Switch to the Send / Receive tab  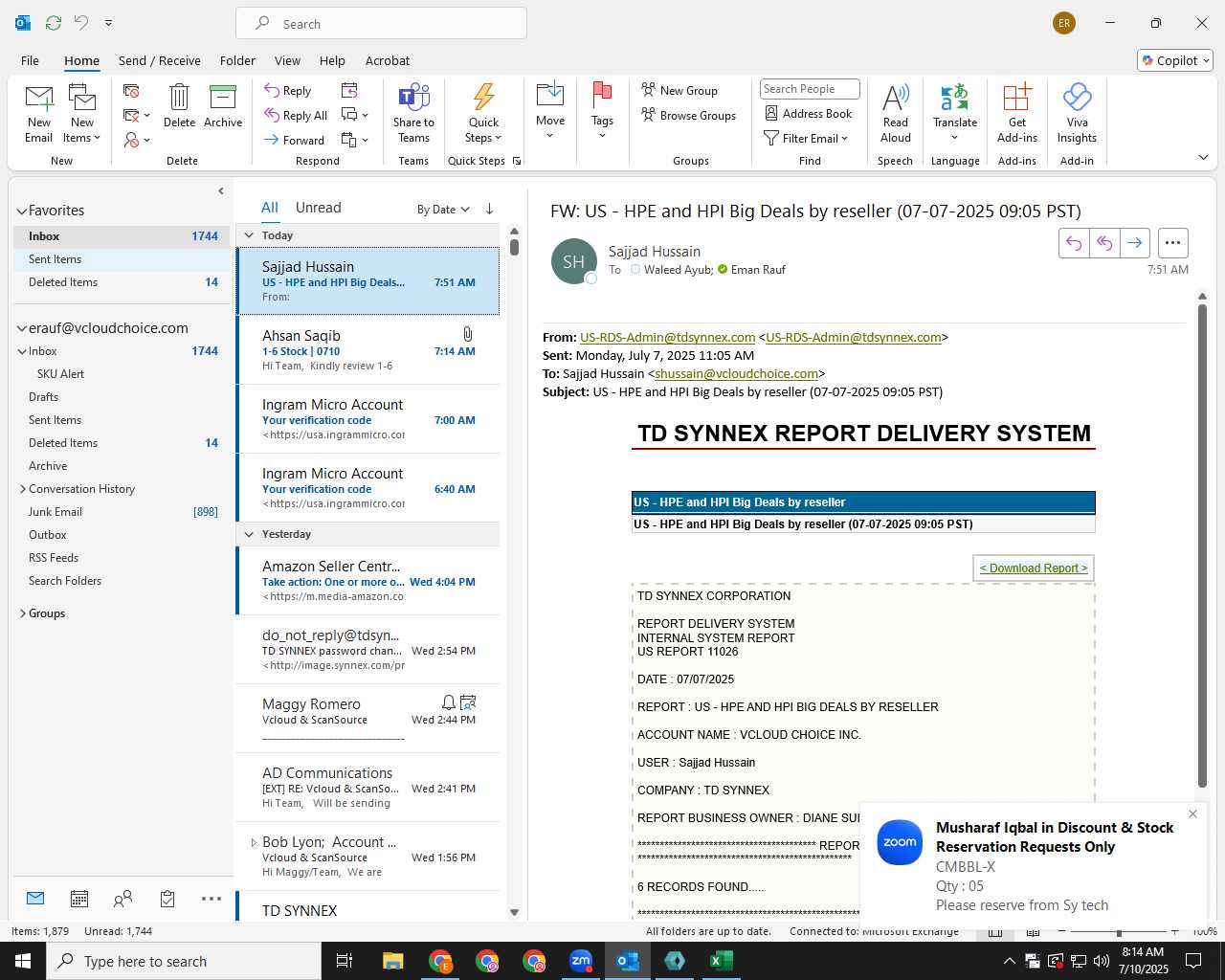click(160, 60)
